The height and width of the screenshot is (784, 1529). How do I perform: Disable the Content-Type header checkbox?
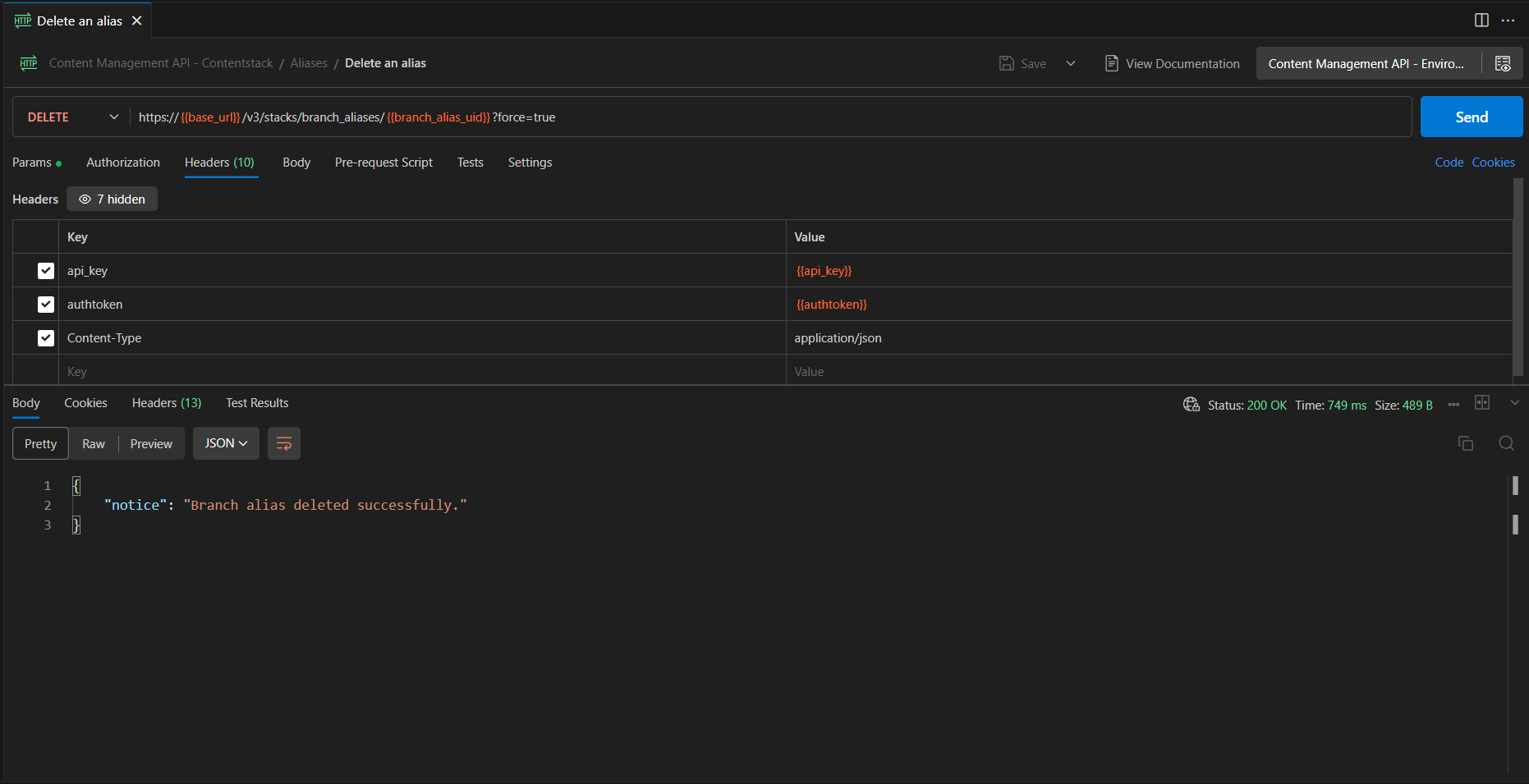[46, 338]
